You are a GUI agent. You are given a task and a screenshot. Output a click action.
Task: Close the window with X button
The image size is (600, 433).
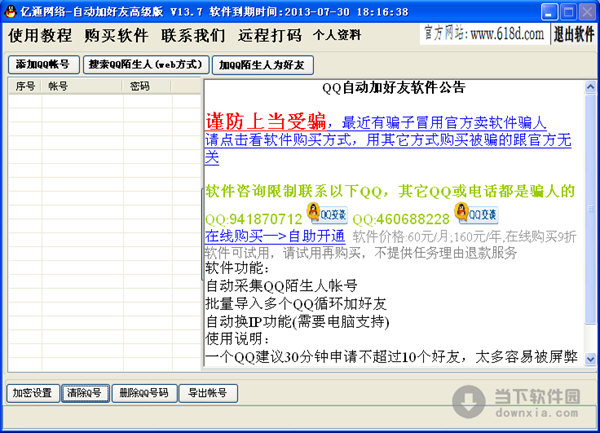pos(587,12)
